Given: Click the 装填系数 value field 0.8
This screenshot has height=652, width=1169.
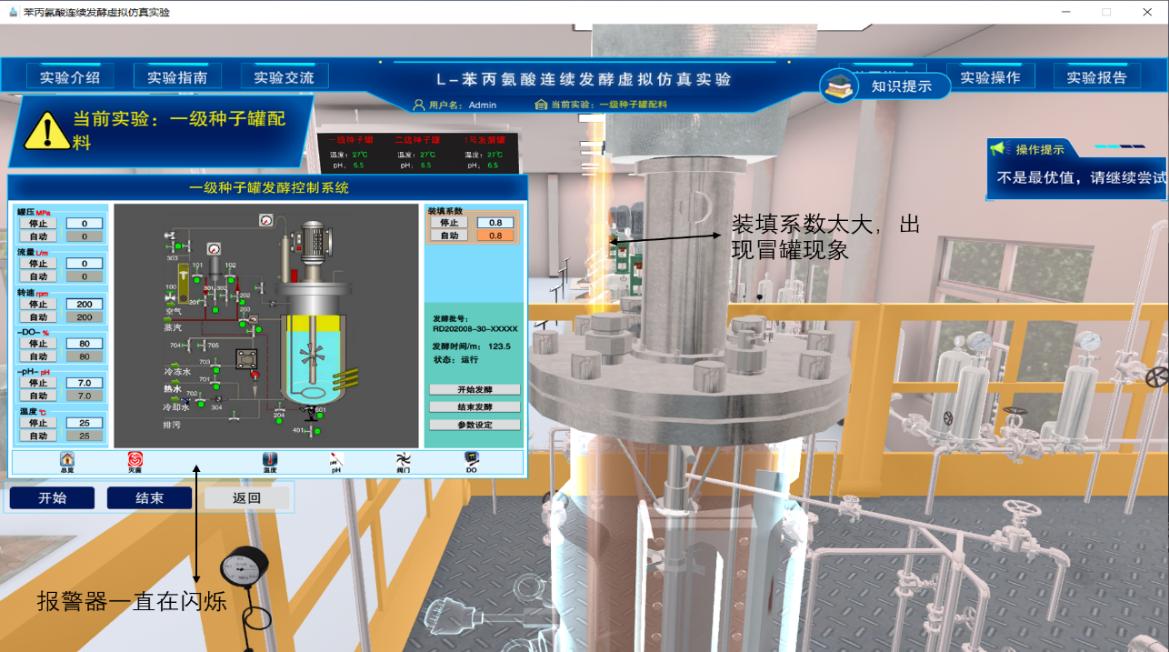Looking at the screenshot, I should (495, 223).
